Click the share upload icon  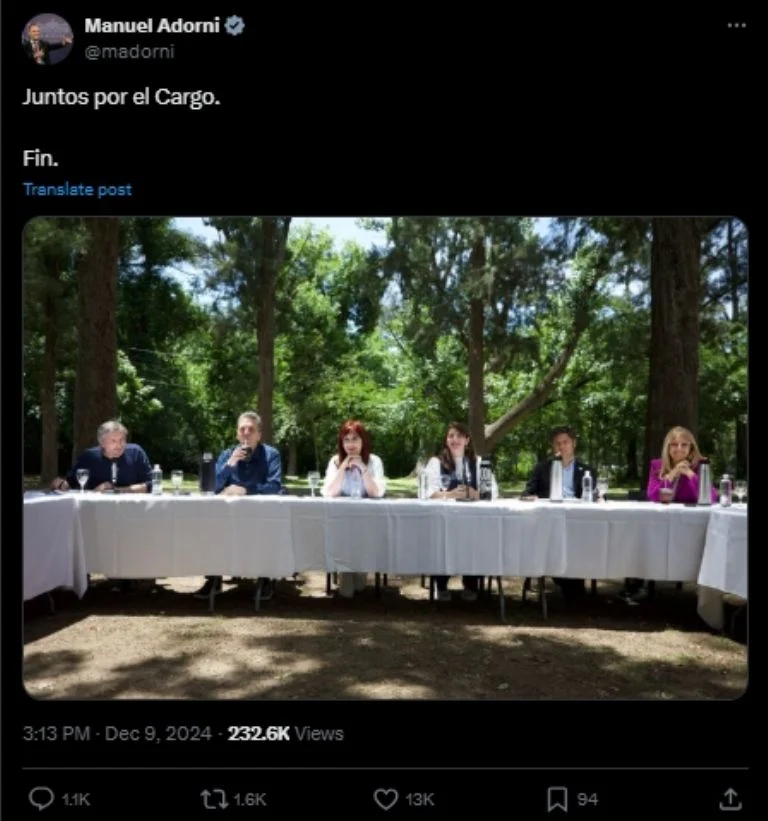pos(731,798)
